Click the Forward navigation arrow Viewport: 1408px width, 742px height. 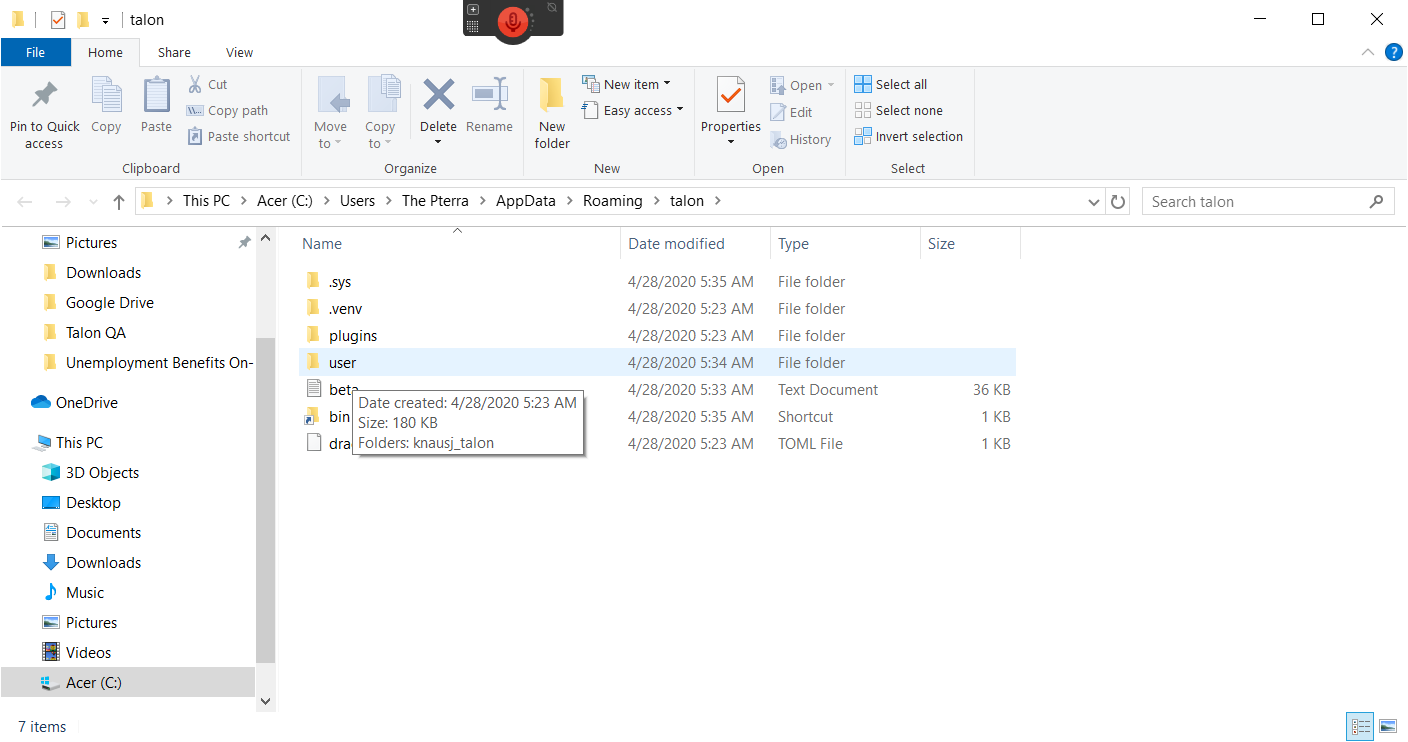63,202
